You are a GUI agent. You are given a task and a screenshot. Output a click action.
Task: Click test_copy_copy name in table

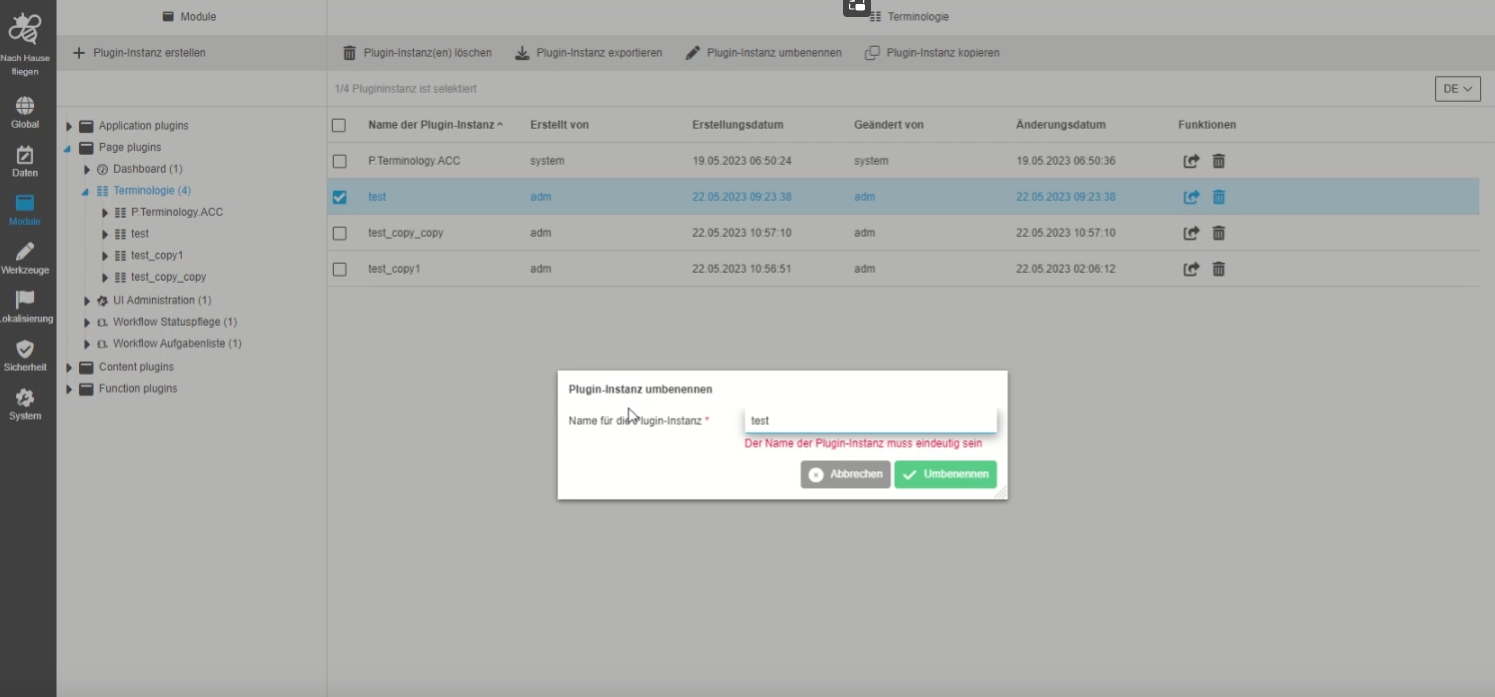pos(405,233)
